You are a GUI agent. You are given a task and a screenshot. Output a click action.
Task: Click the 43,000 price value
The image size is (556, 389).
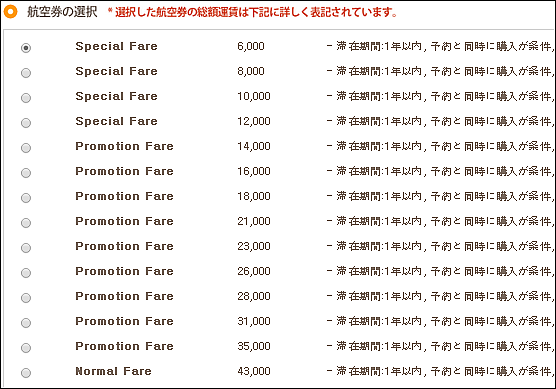[x=254, y=371]
